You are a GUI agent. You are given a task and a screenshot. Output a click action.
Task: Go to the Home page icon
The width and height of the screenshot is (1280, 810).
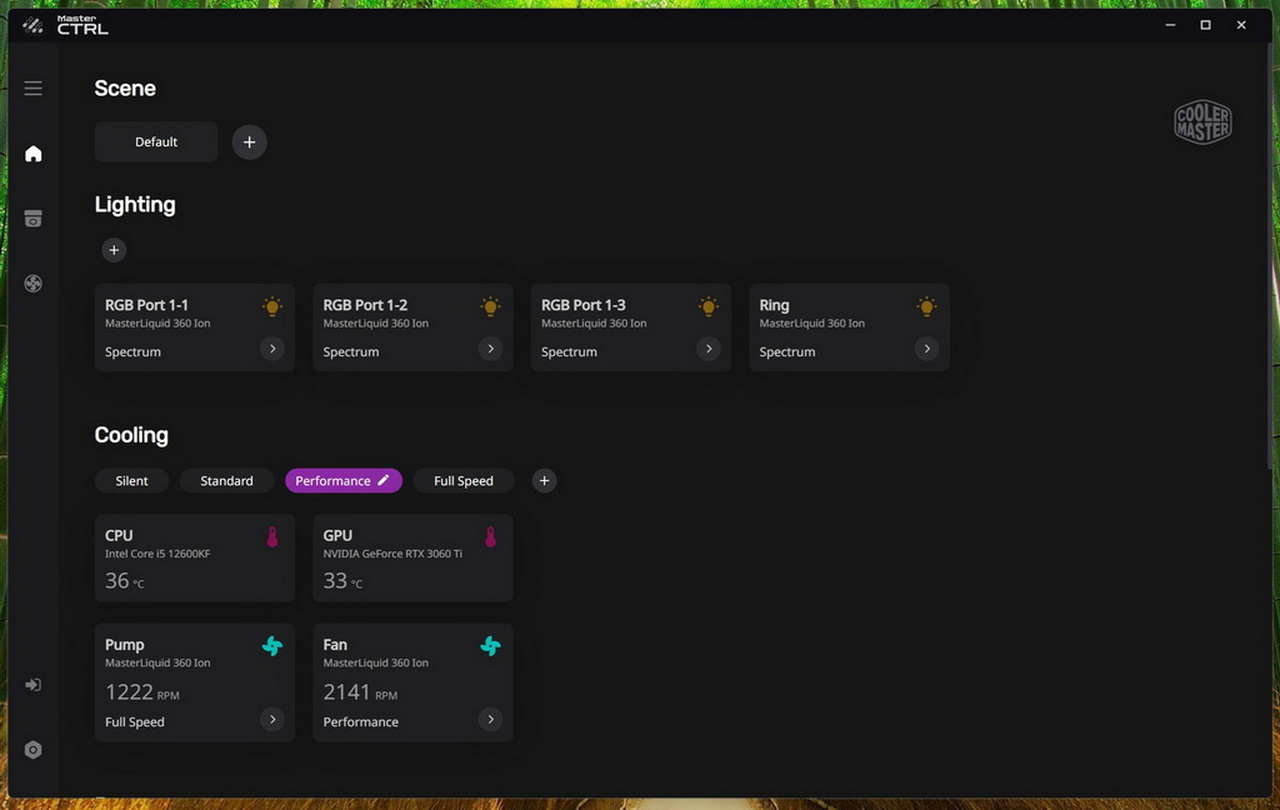33,153
